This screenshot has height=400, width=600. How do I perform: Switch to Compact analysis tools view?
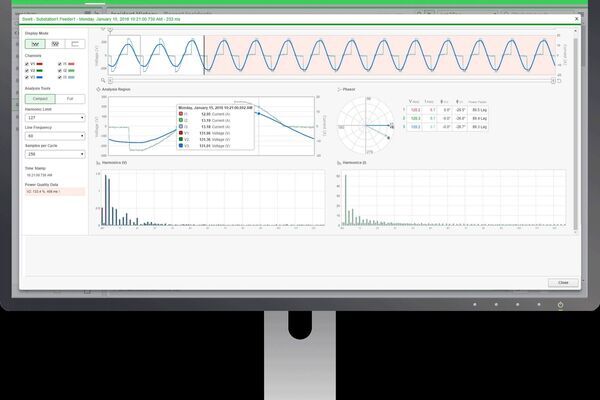click(x=40, y=99)
